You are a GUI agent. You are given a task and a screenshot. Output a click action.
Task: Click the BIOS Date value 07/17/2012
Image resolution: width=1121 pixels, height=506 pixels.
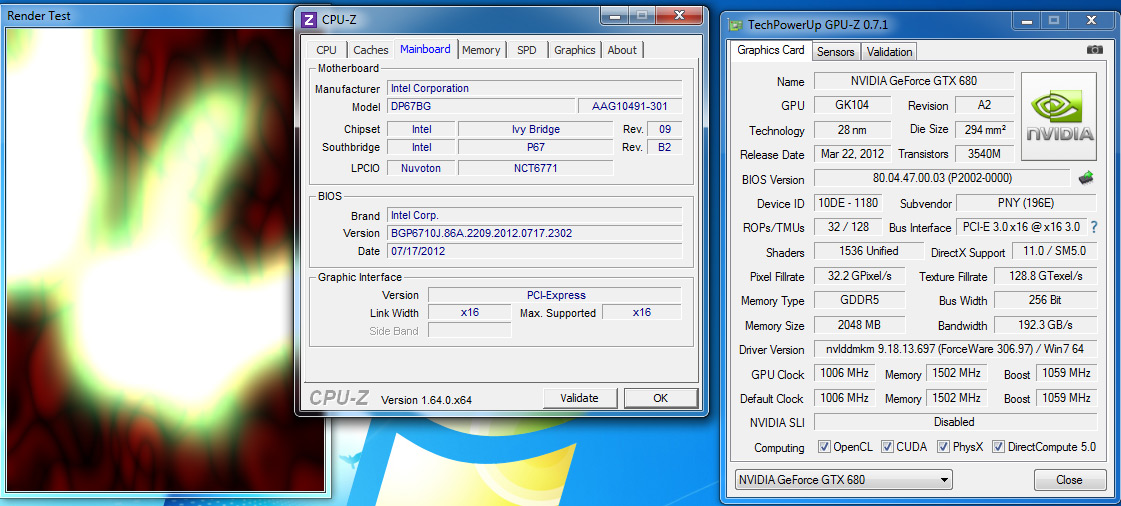click(x=534, y=252)
